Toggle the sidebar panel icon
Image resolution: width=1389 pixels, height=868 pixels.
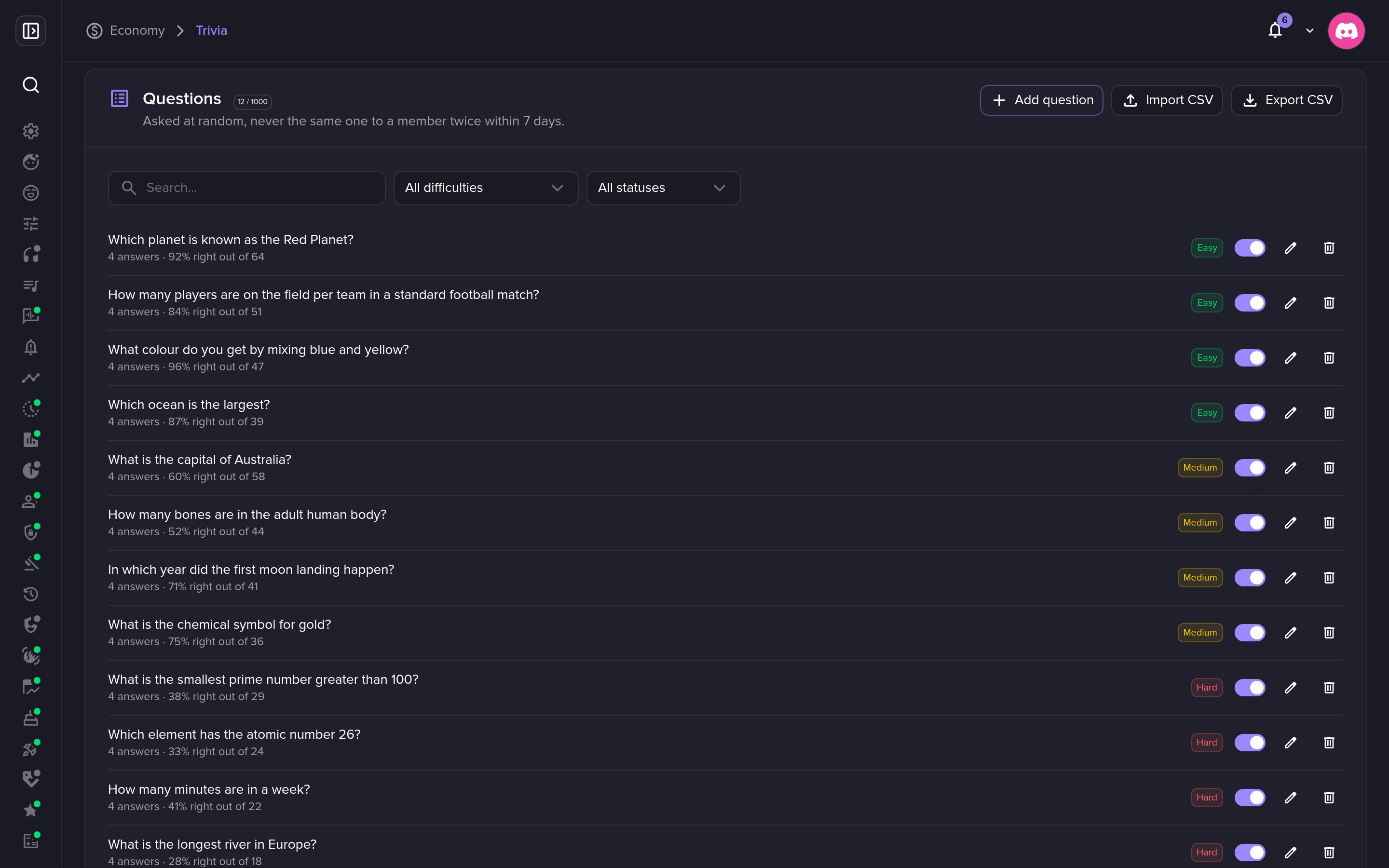coord(30,30)
